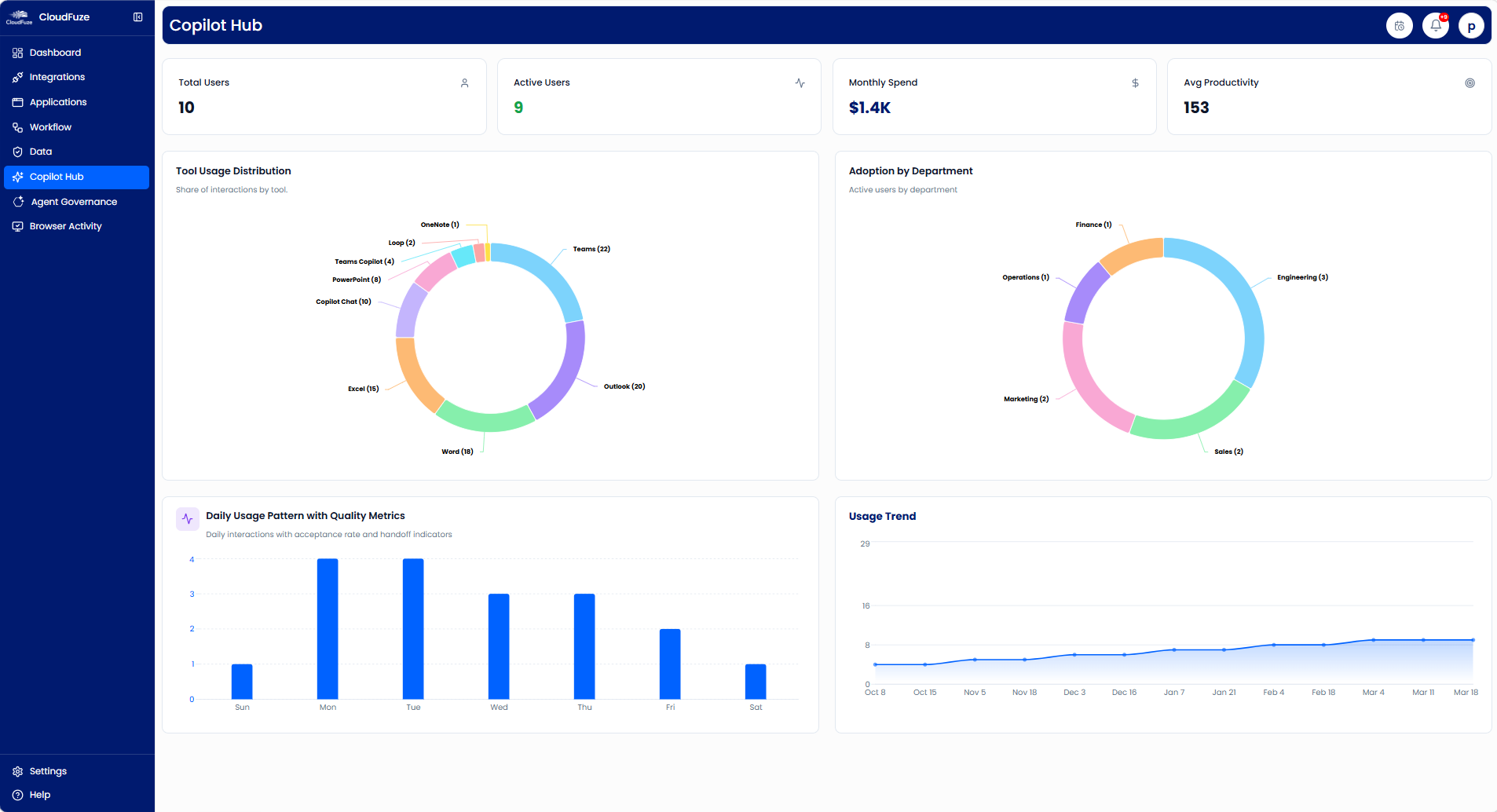
Task: Click the Tool Usage Distribution title
Action: (x=233, y=170)
